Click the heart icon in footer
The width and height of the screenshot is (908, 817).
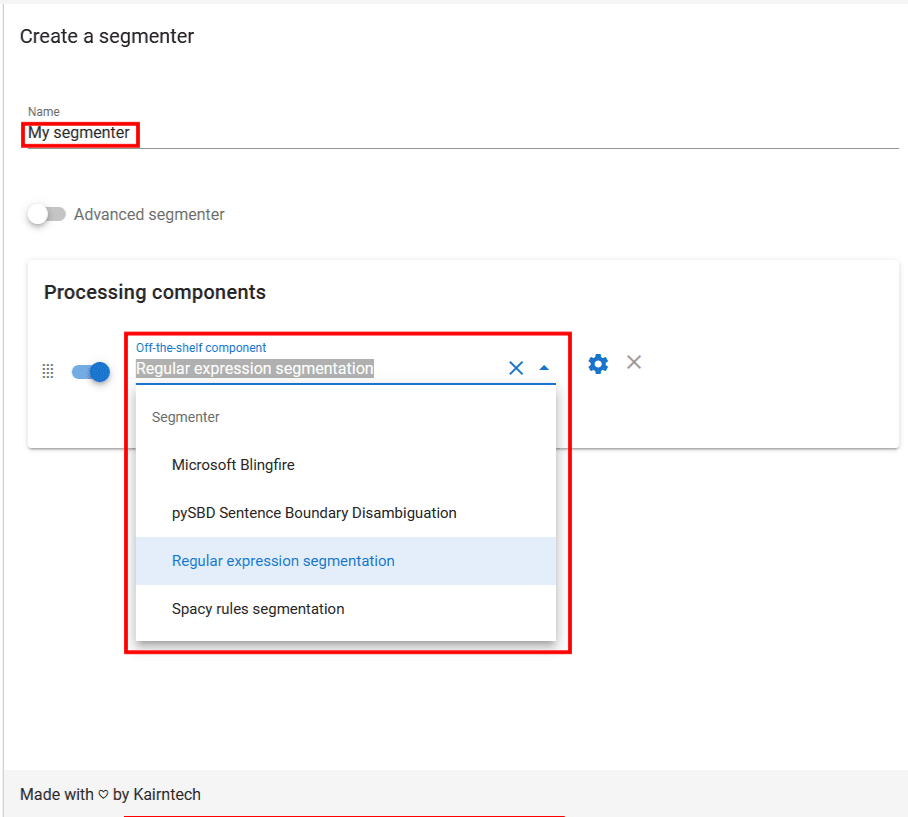pos(103,795)
